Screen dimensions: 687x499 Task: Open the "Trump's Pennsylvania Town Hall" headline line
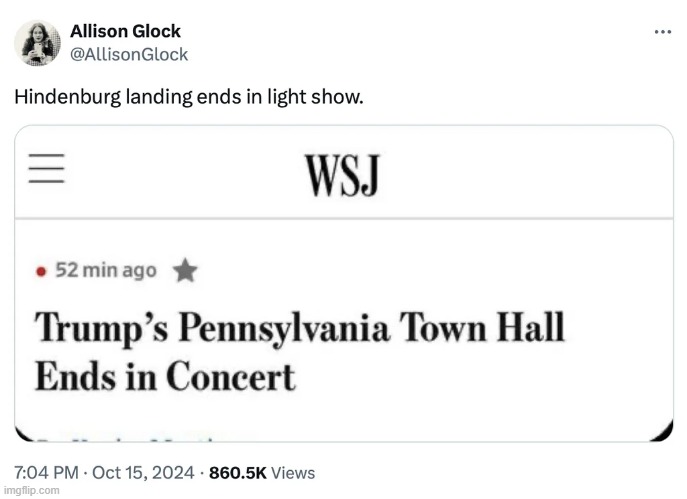coord(299,329)
